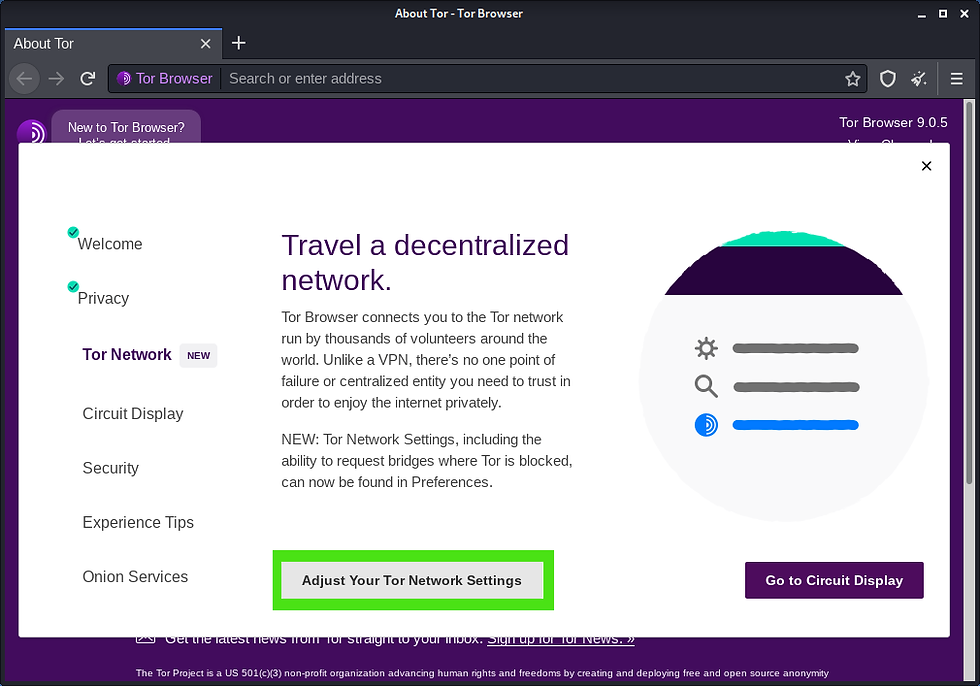The width and height of the screenshot is (980, 686).
Task: Select the Tor Network step
Action: point(127,354)
